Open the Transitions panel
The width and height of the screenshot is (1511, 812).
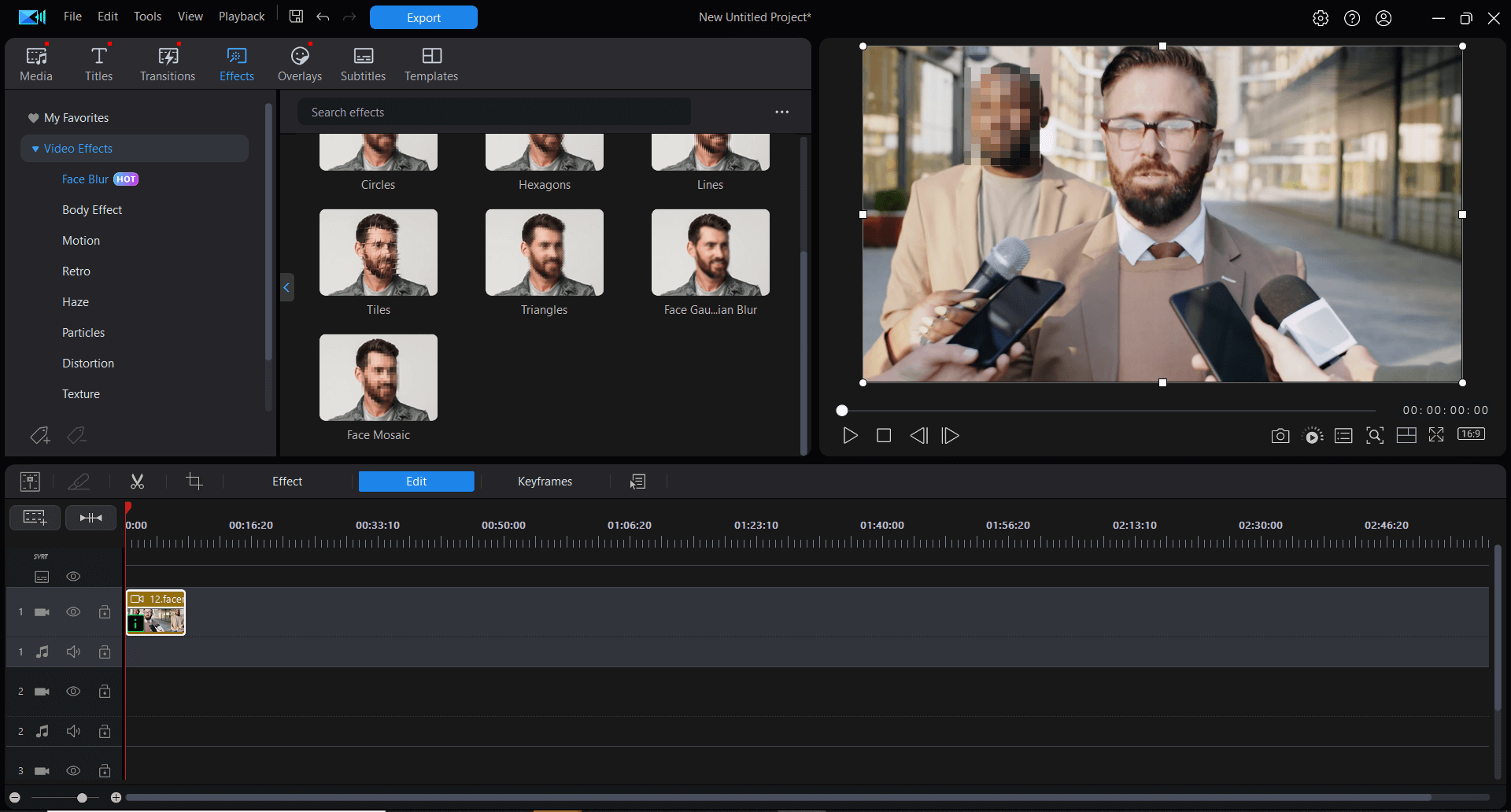click(167, 63)
